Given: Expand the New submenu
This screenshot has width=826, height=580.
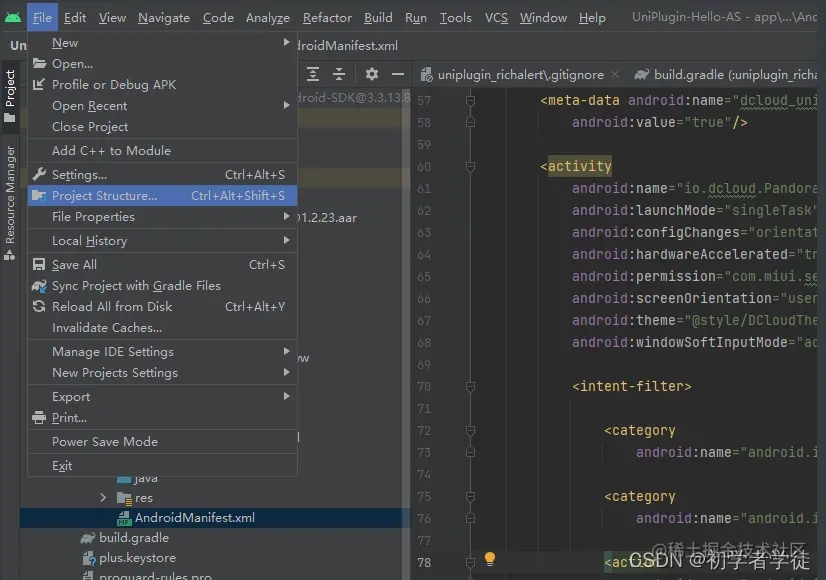Looking at the screenshot, I should (x=162, y=43).
